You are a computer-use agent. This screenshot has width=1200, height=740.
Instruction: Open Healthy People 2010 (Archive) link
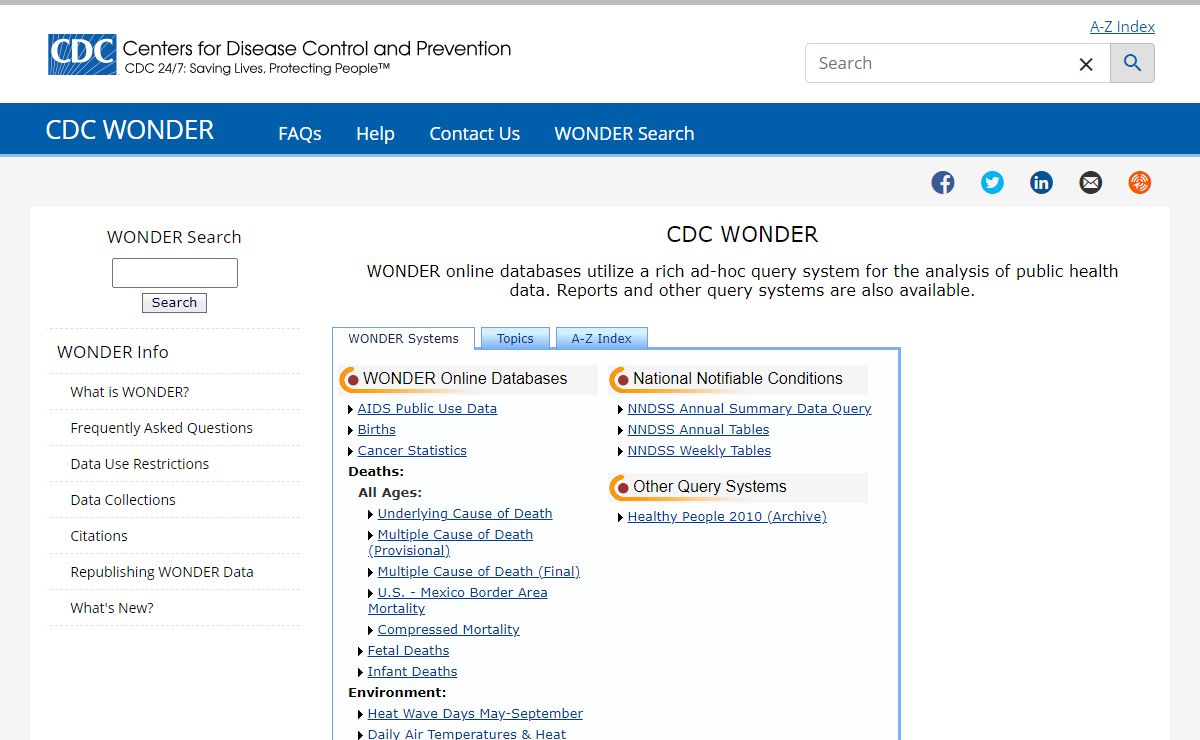click(x=727, y=516)
